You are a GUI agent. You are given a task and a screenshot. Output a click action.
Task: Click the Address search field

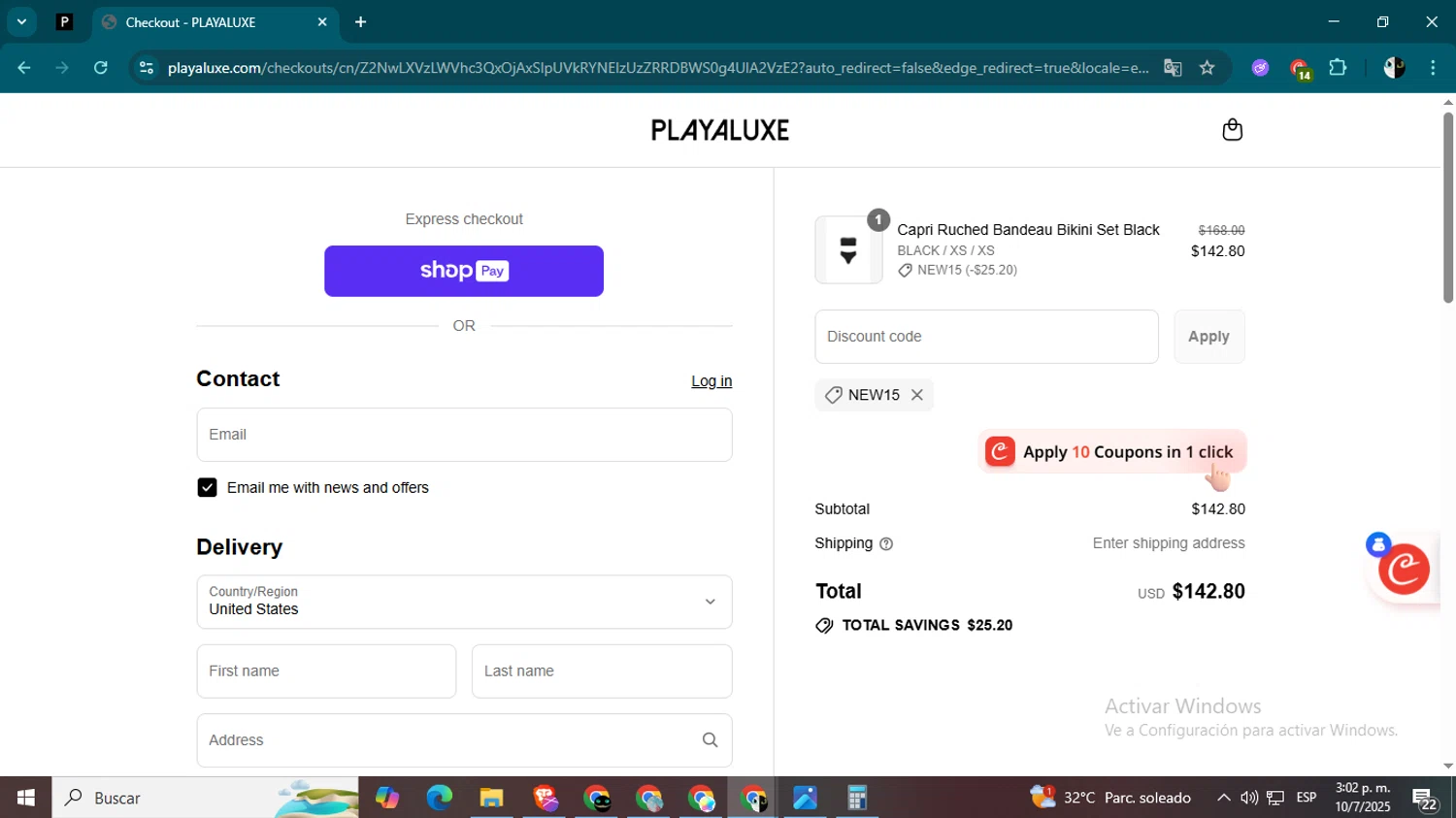(x=464, y=740)
